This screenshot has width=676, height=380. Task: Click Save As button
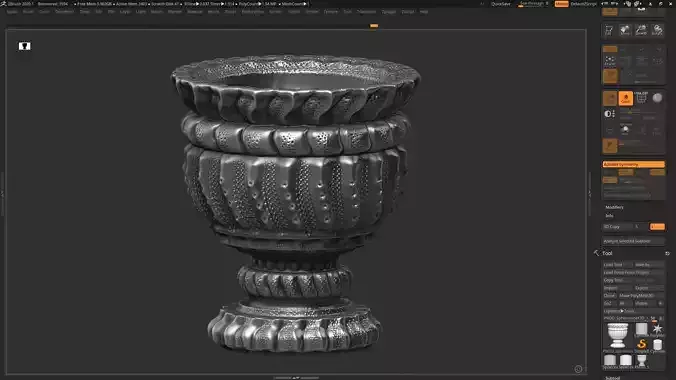(x=649, y=264)
